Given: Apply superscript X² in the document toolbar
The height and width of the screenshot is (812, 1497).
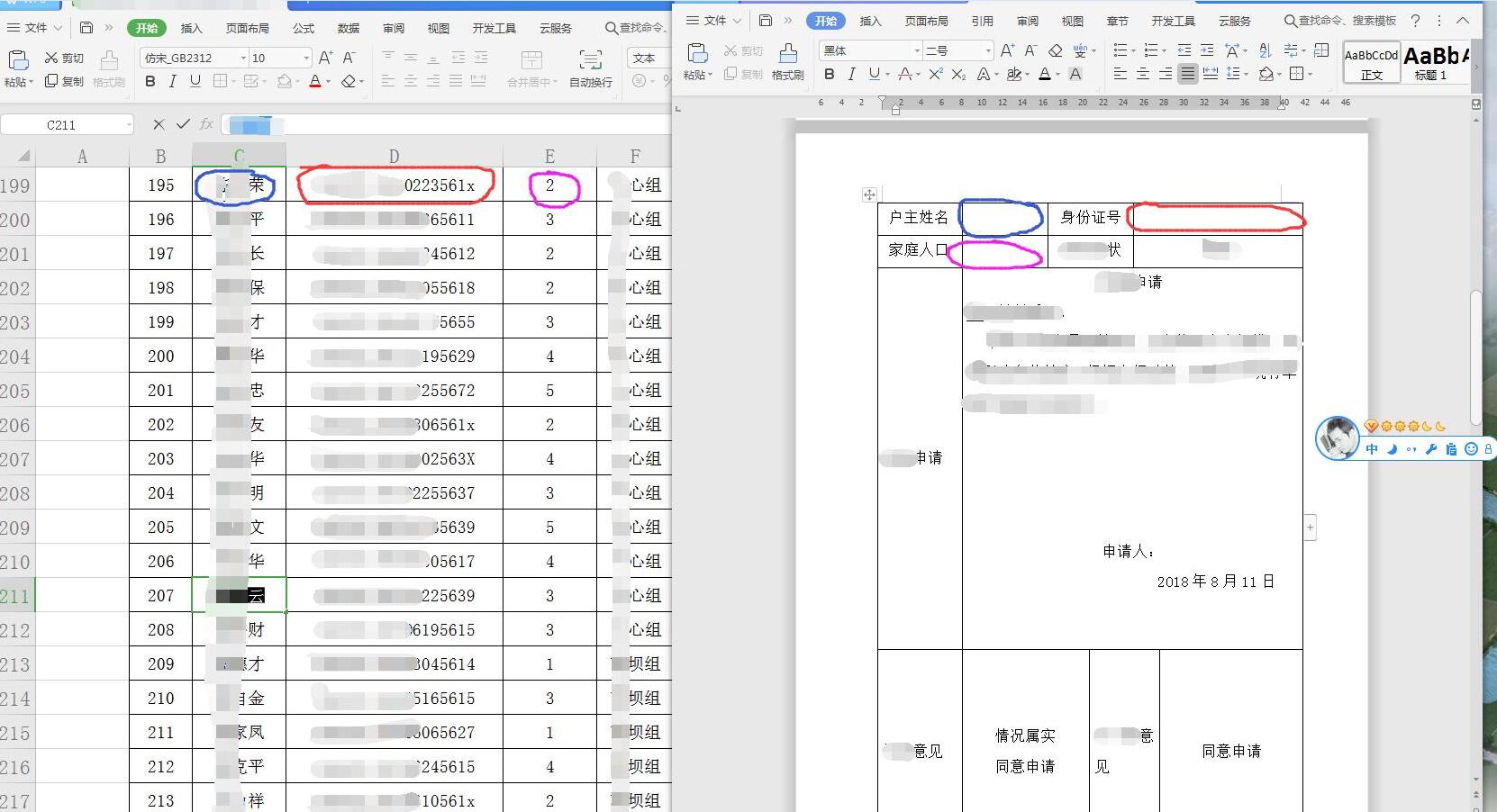Looking at the screenshot, I should 935,74.
